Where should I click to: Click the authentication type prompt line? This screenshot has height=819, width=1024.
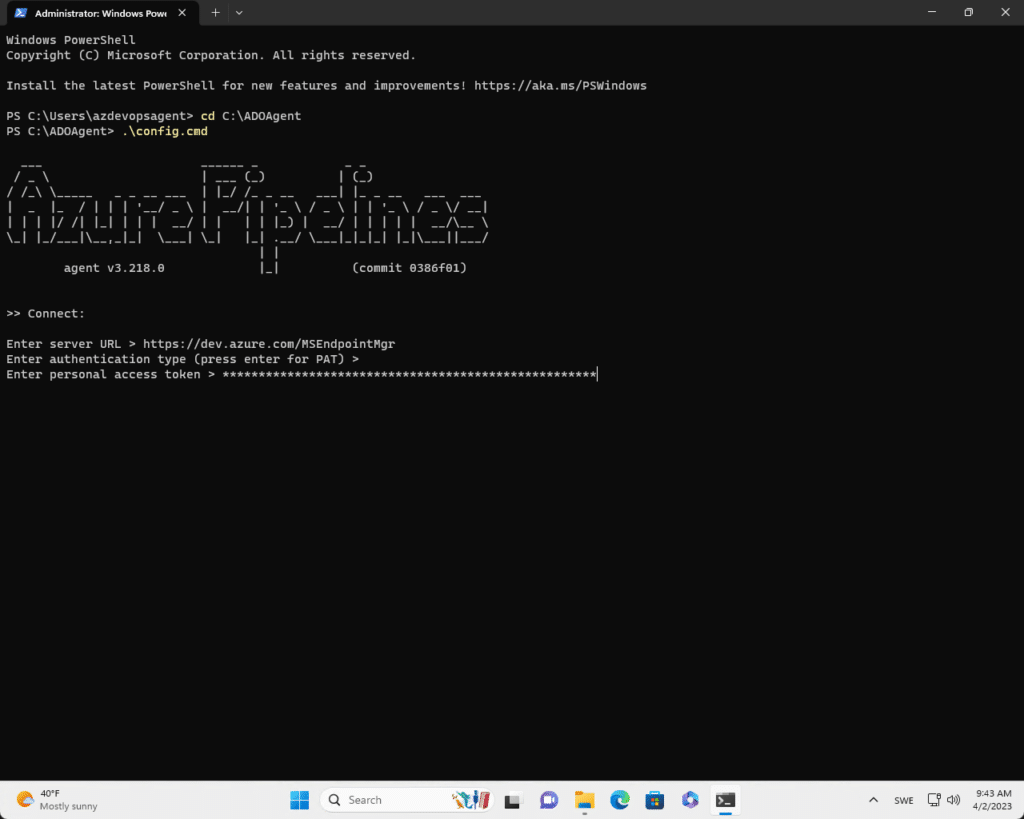pyautogui.click(x=183, y=359)
